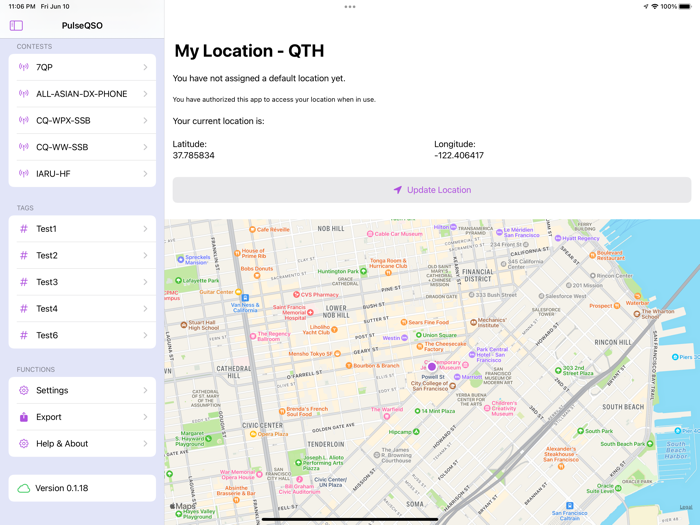Open the Test3 tag chevron
The height and width of the screenshot is (525, 700).
pos(145,282)
